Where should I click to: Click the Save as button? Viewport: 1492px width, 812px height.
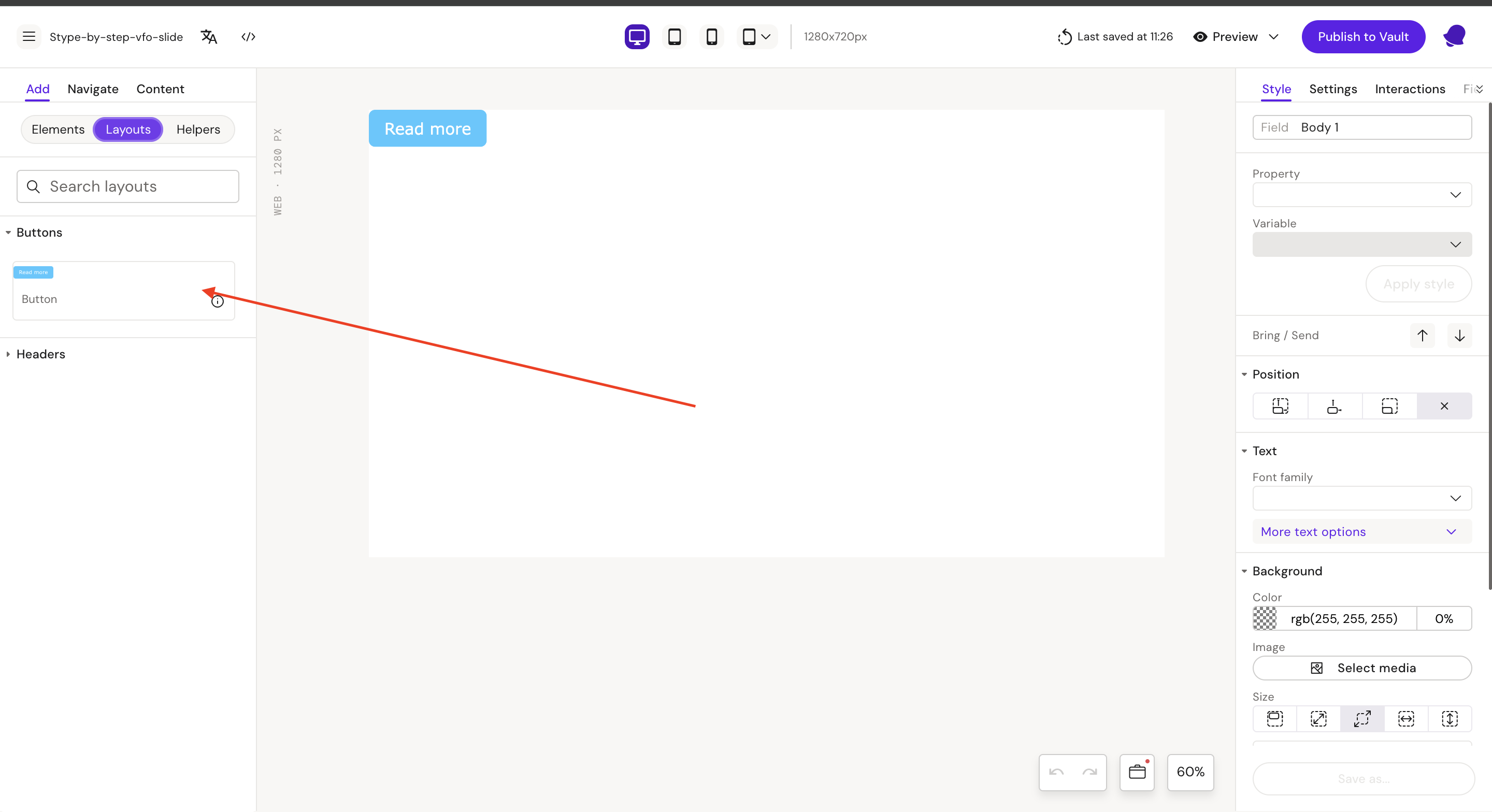[x=1364, y=779]
